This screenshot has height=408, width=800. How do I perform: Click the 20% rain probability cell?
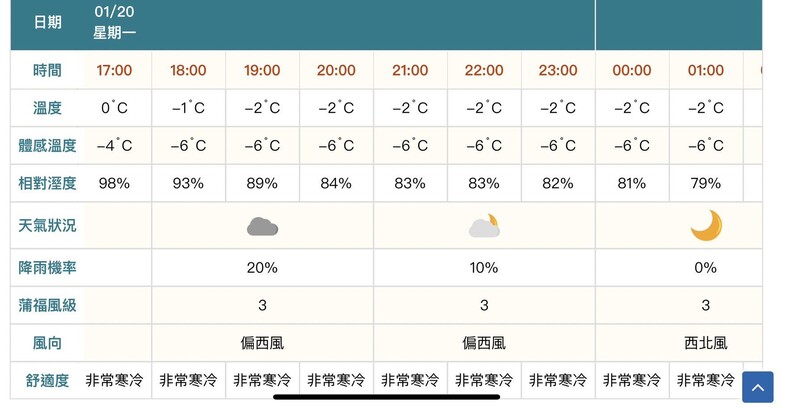tap(262, 268)
